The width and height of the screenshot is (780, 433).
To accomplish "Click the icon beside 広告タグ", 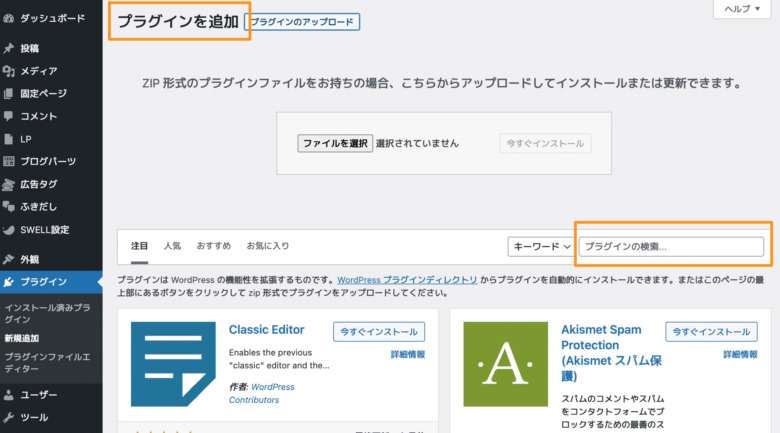I will [8, 184].
